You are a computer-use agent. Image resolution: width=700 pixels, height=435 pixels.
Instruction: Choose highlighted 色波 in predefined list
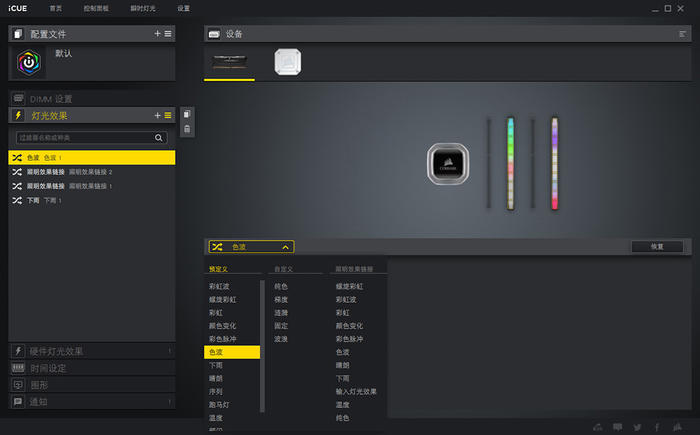click(x=232, y=352)
